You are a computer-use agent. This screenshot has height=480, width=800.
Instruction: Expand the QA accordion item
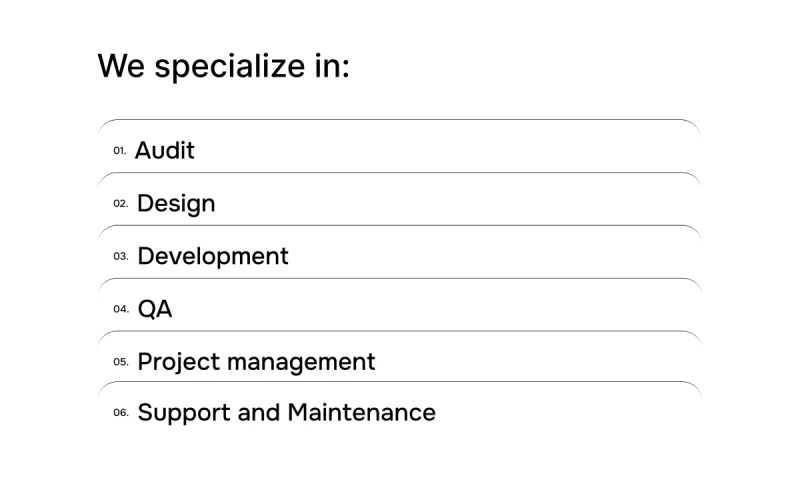(400, 309)
